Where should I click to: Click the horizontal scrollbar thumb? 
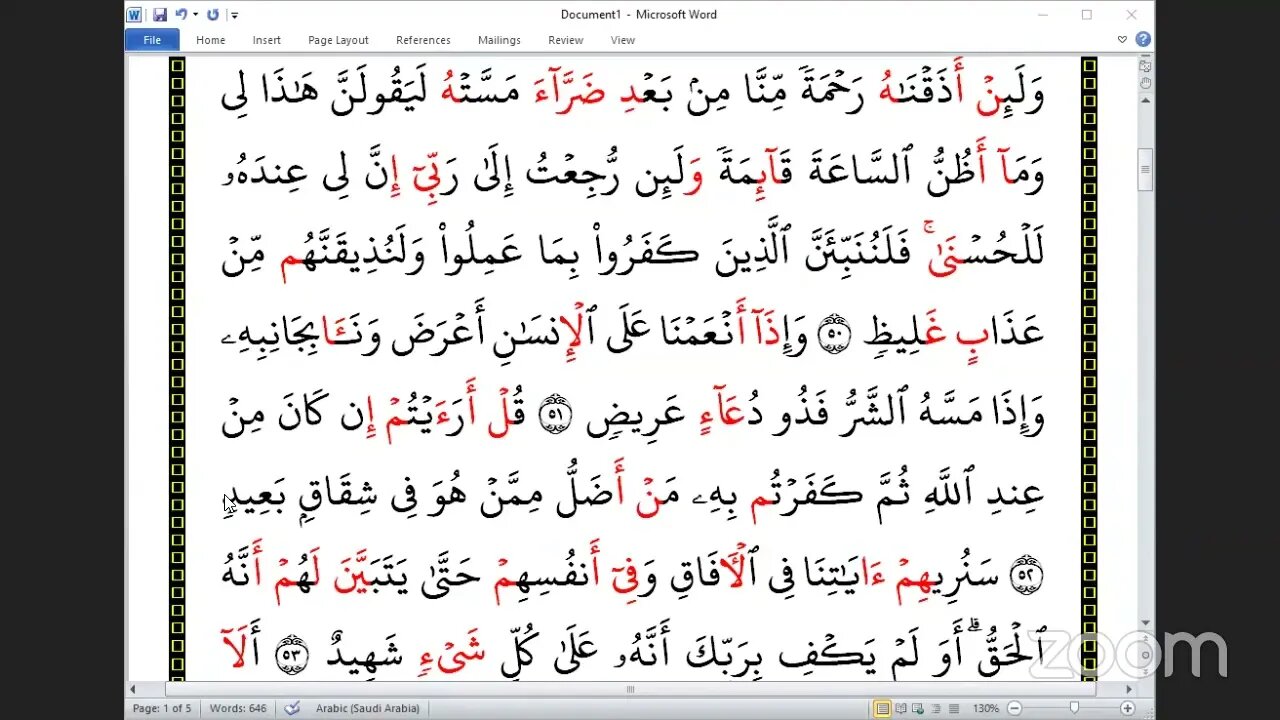(630, 689)
